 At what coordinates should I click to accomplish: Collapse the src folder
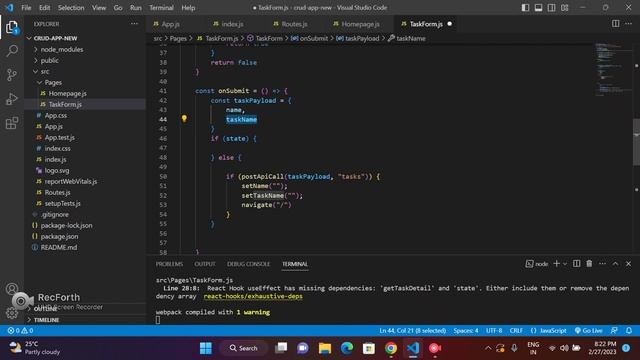(45, 71)
